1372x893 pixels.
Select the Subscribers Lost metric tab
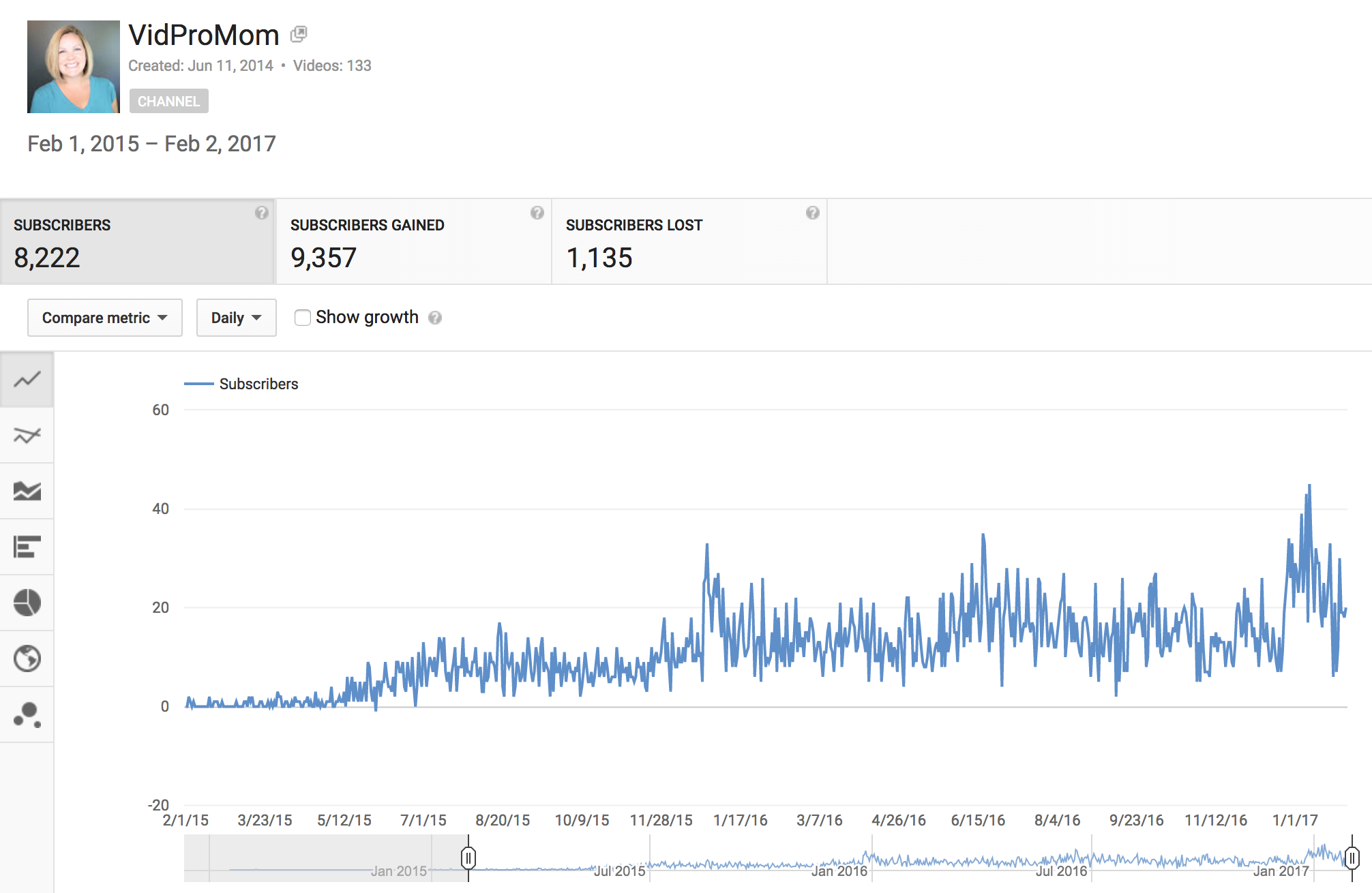coord(689,241)
